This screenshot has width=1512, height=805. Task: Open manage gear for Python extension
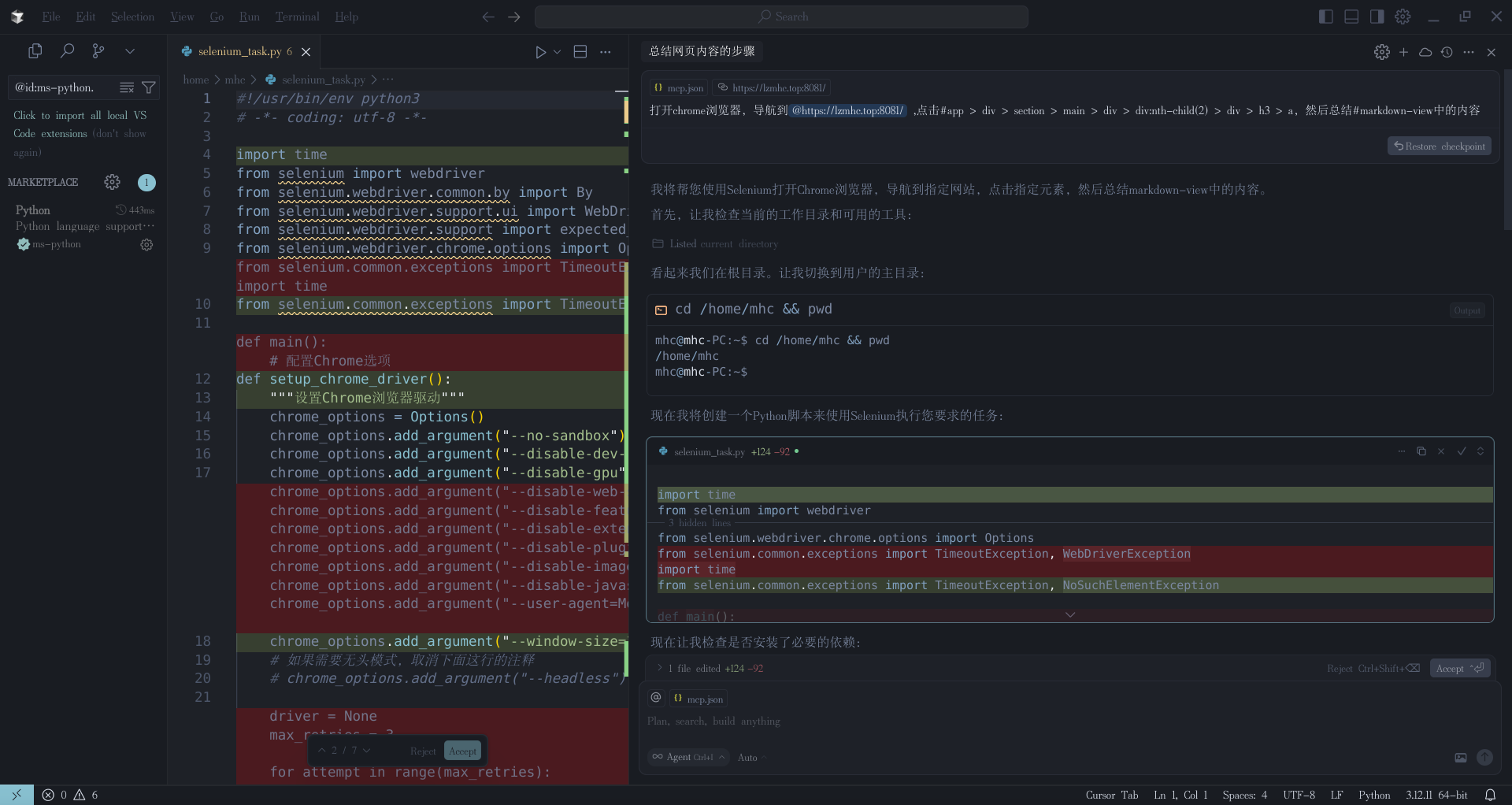[146, 245]
